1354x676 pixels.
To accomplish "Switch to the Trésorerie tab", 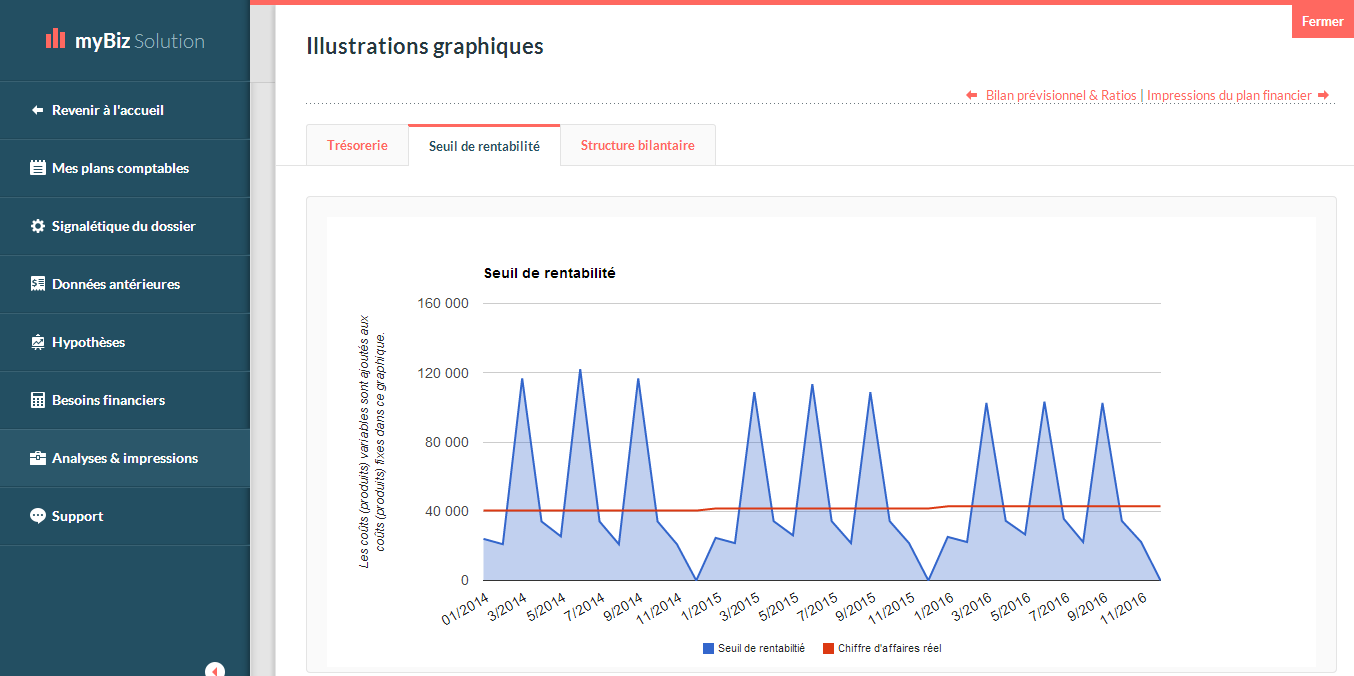I will [x=357, y=145].
